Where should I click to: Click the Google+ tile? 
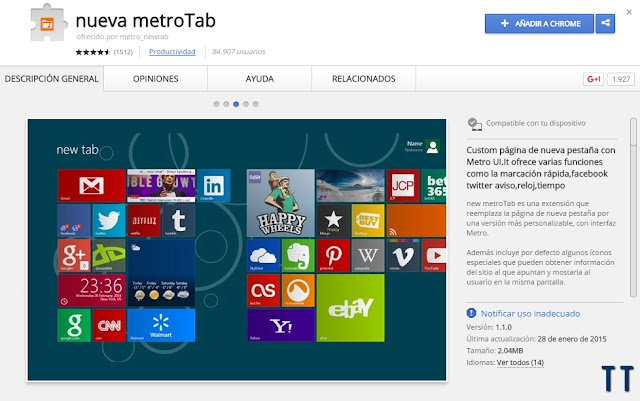coord(74,256)
